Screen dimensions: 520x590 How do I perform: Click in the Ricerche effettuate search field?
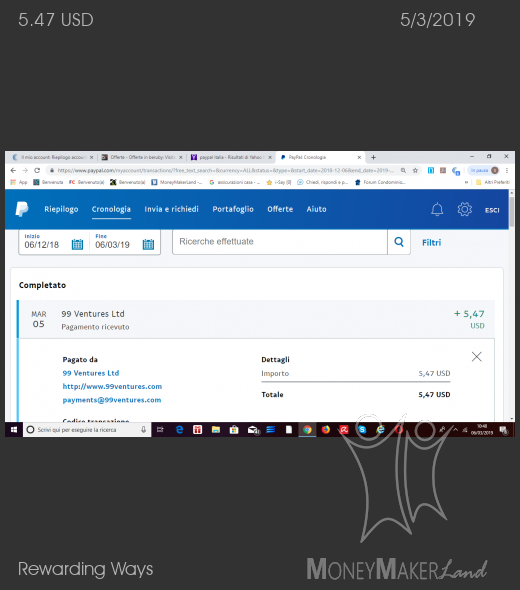[280, 242]
